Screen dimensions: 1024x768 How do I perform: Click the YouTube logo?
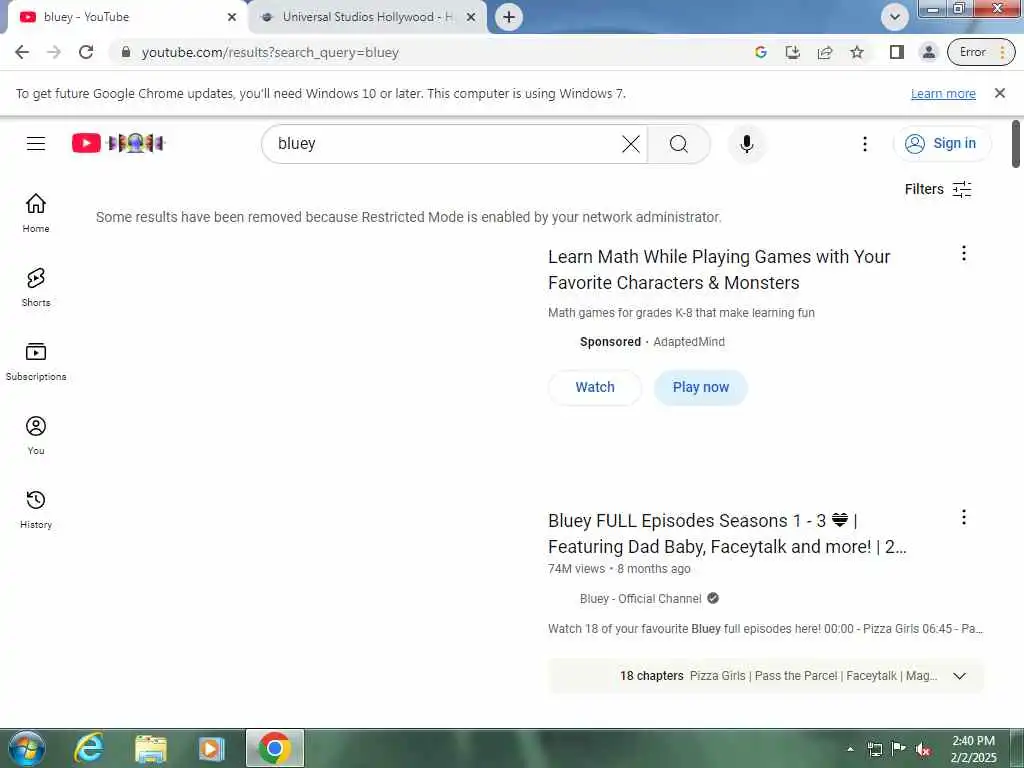coord(118,143)
